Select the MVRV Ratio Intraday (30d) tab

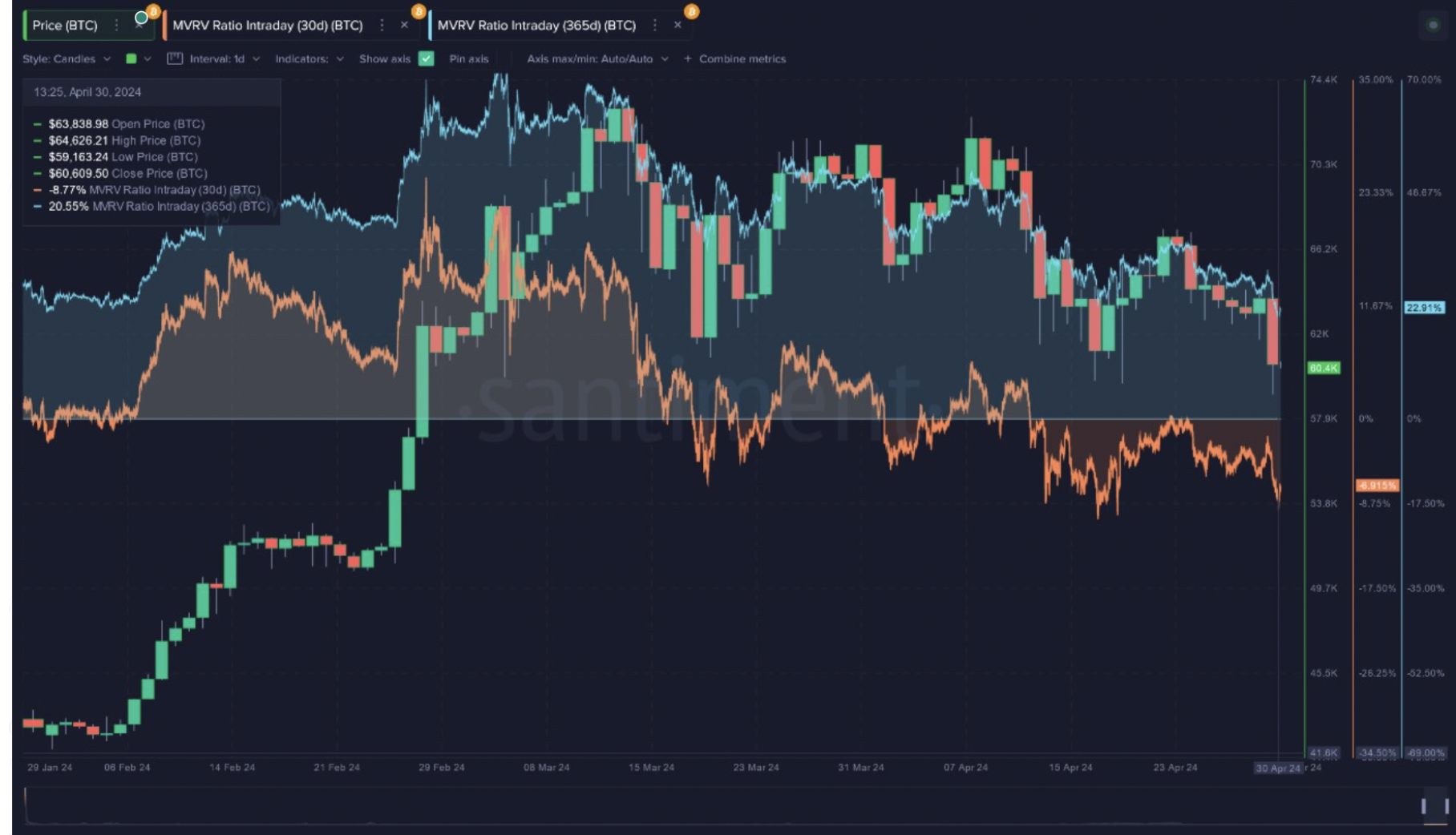(268, 26)
